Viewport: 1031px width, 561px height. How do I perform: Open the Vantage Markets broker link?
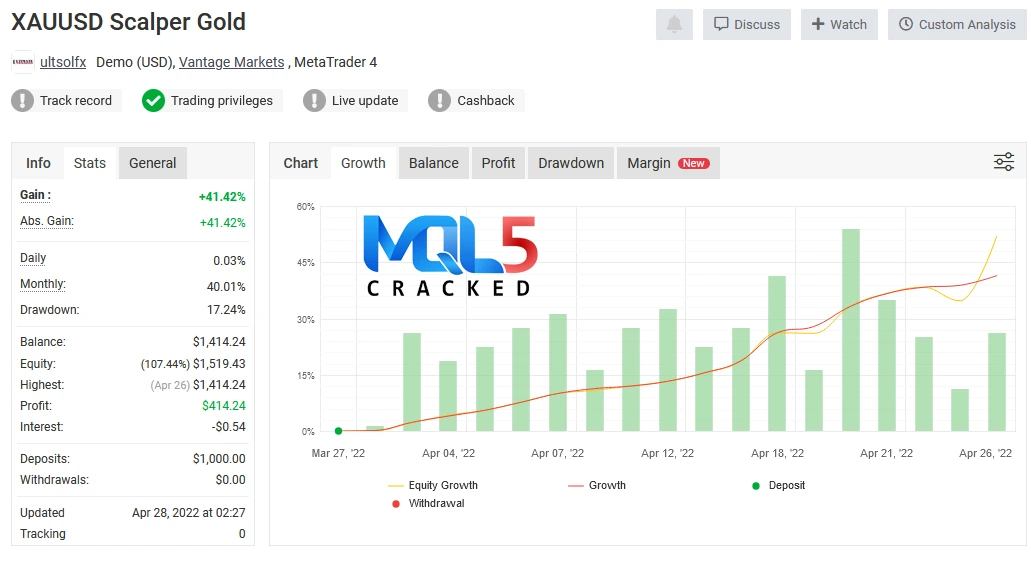pos(231,62)
